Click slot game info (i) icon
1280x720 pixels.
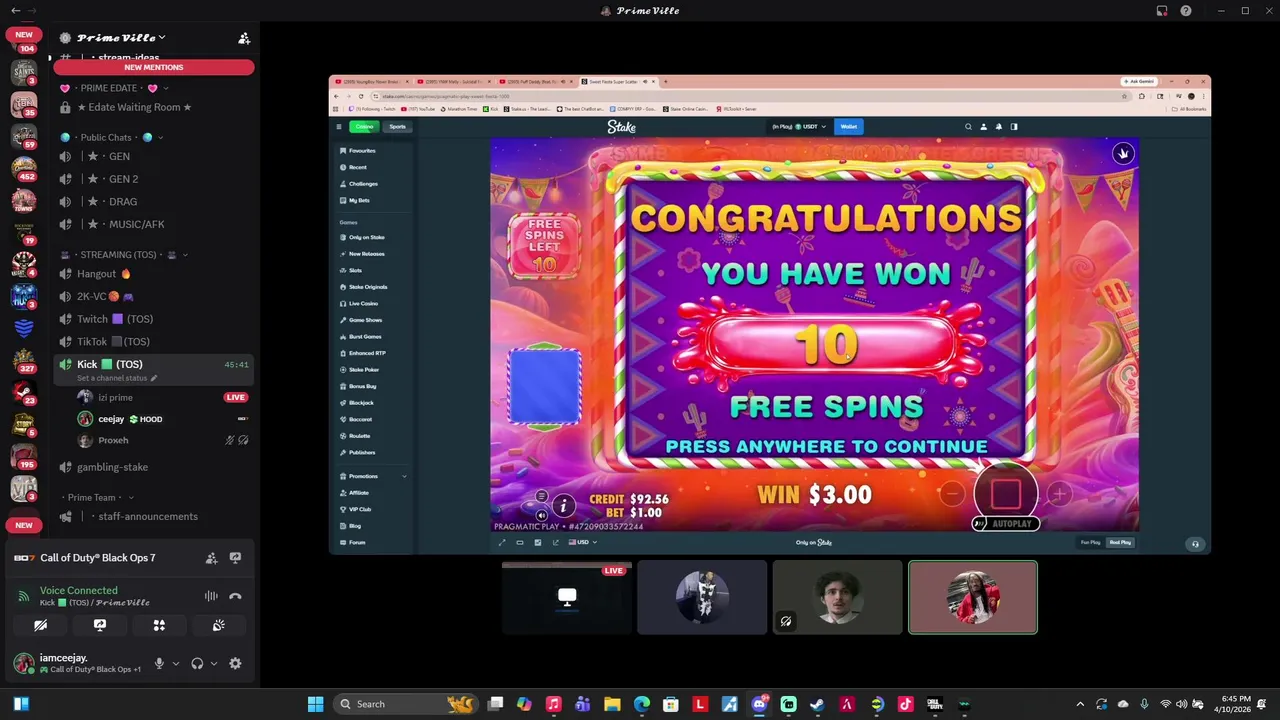click(563, 506)
